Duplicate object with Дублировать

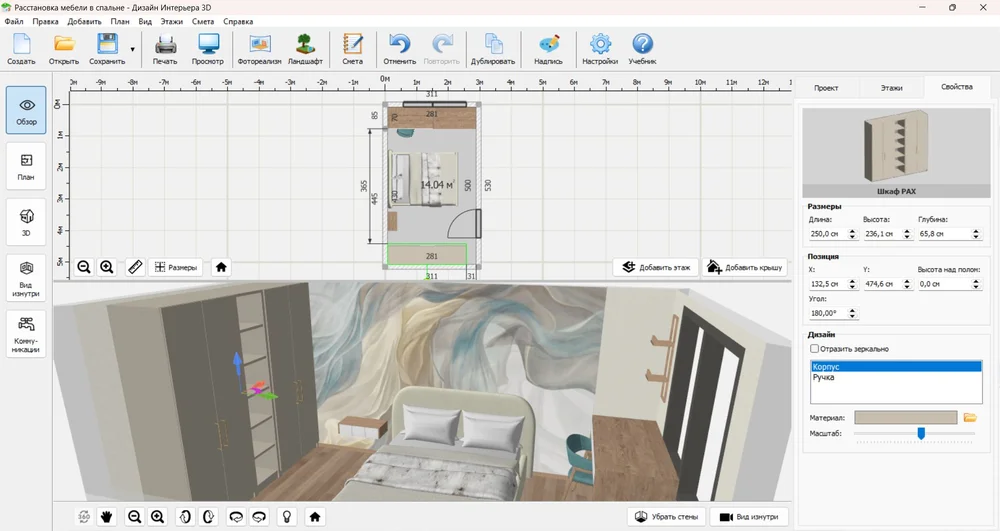click(493, 49)
